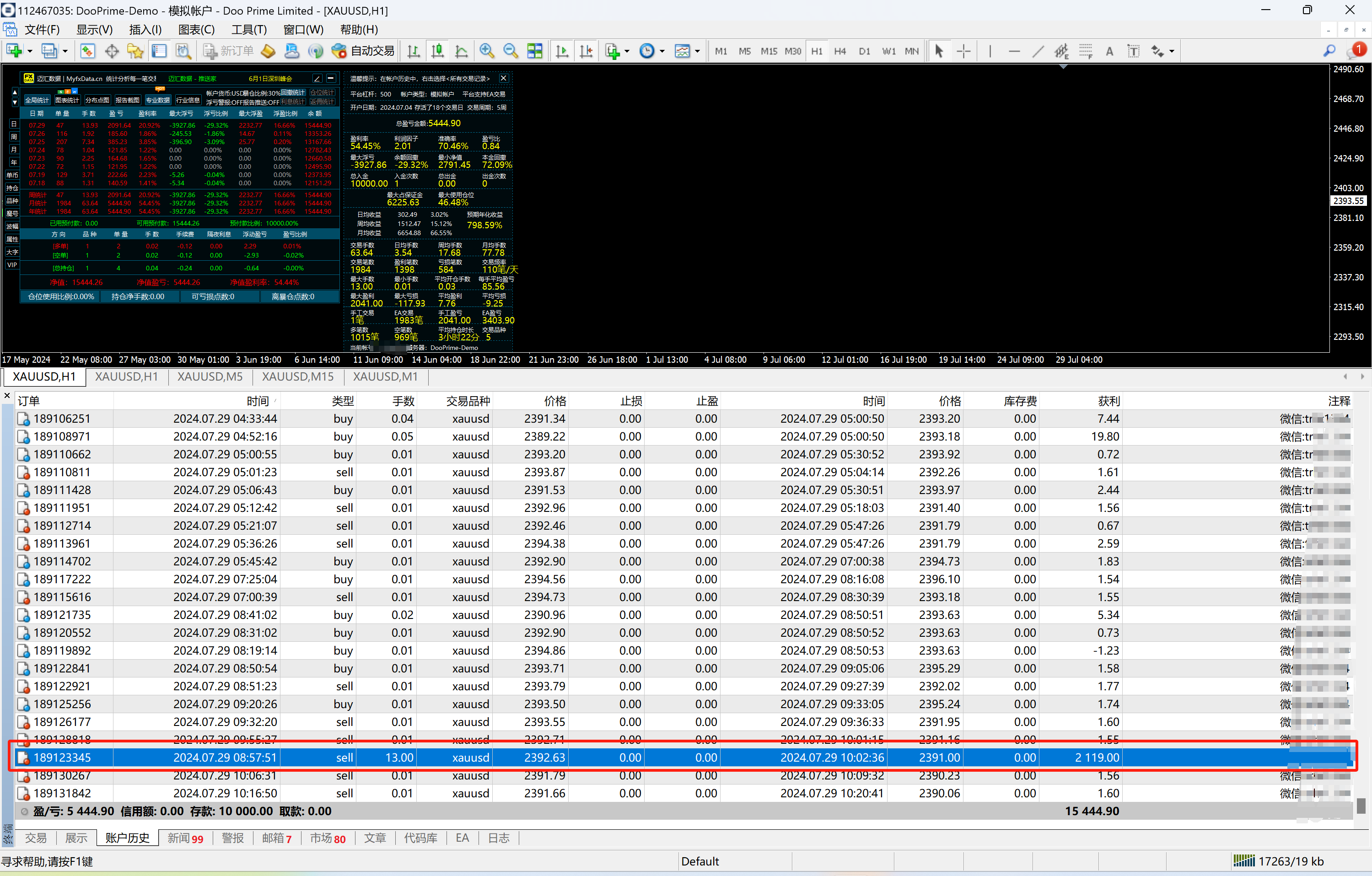Open the search magnifier in toolbar

pyautogui.click(x=1329, y=51)
